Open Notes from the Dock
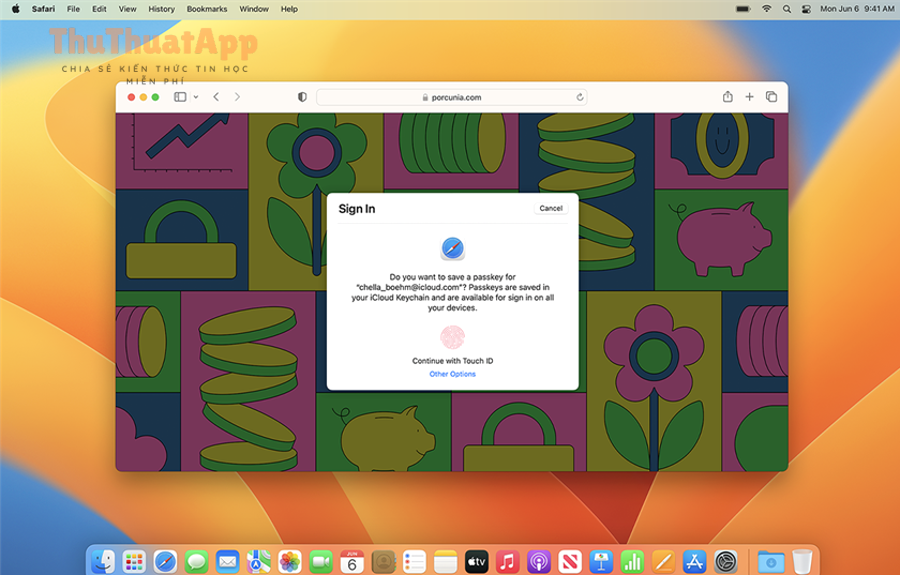 445,561
